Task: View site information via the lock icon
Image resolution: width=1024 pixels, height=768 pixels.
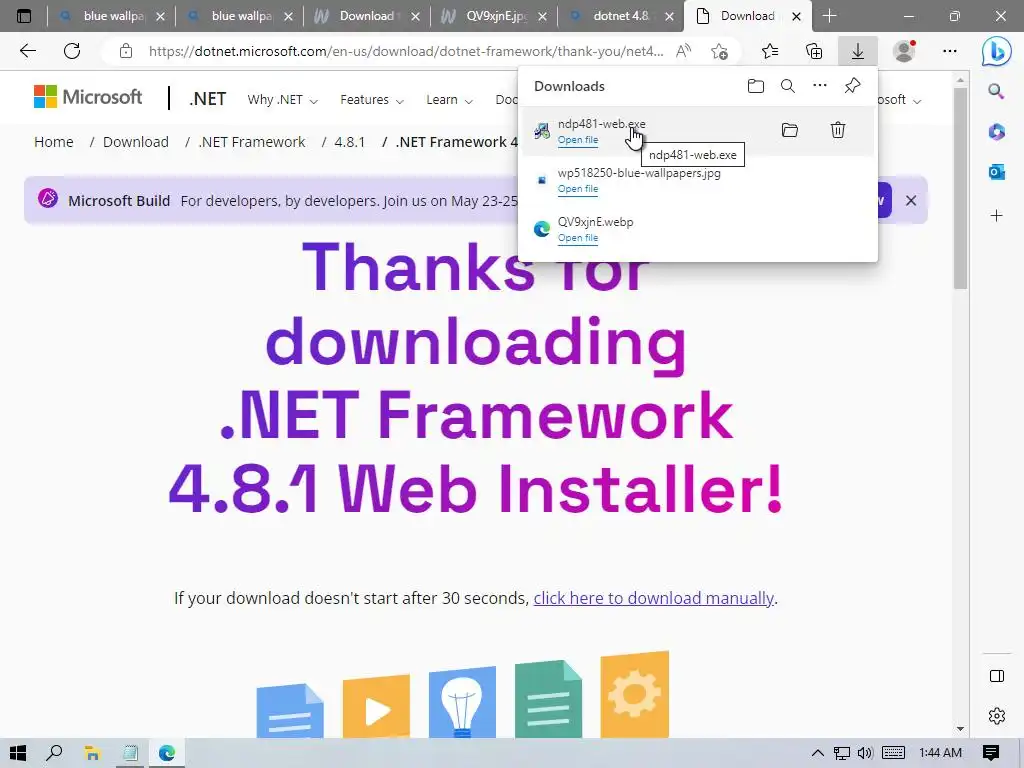Action: 126,52
